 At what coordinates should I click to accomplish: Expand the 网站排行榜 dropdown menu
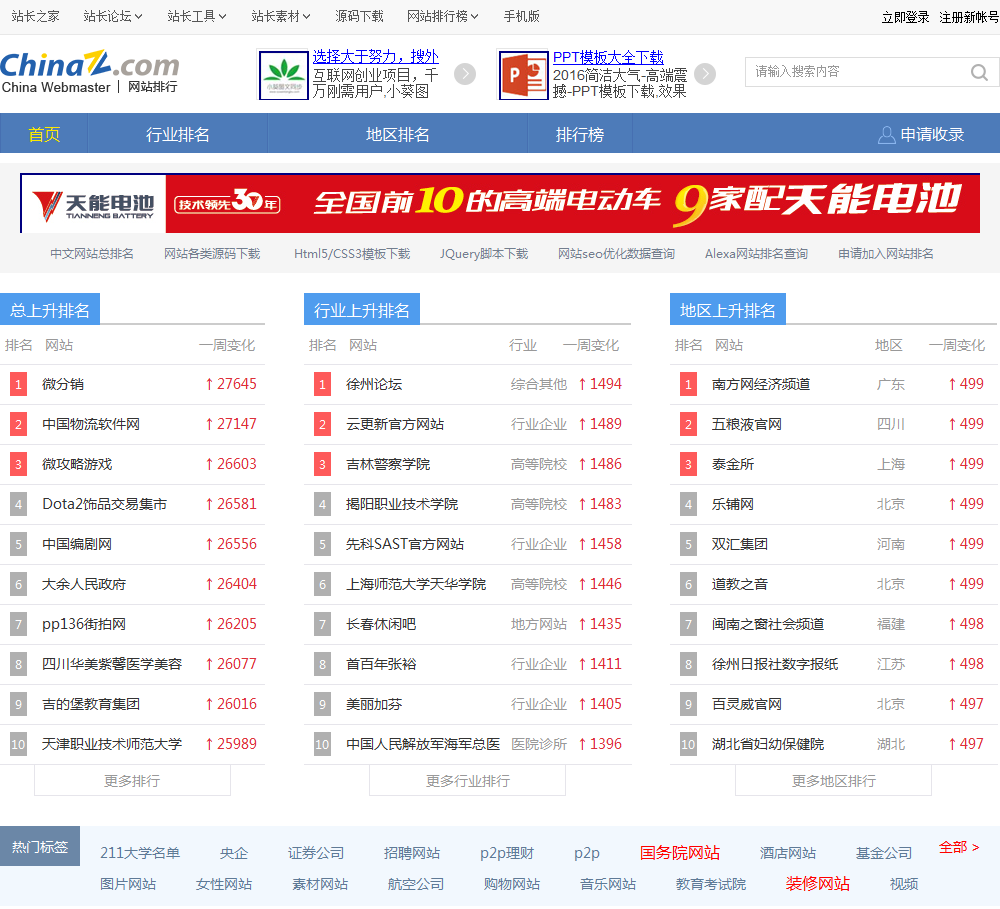[443, 16]
